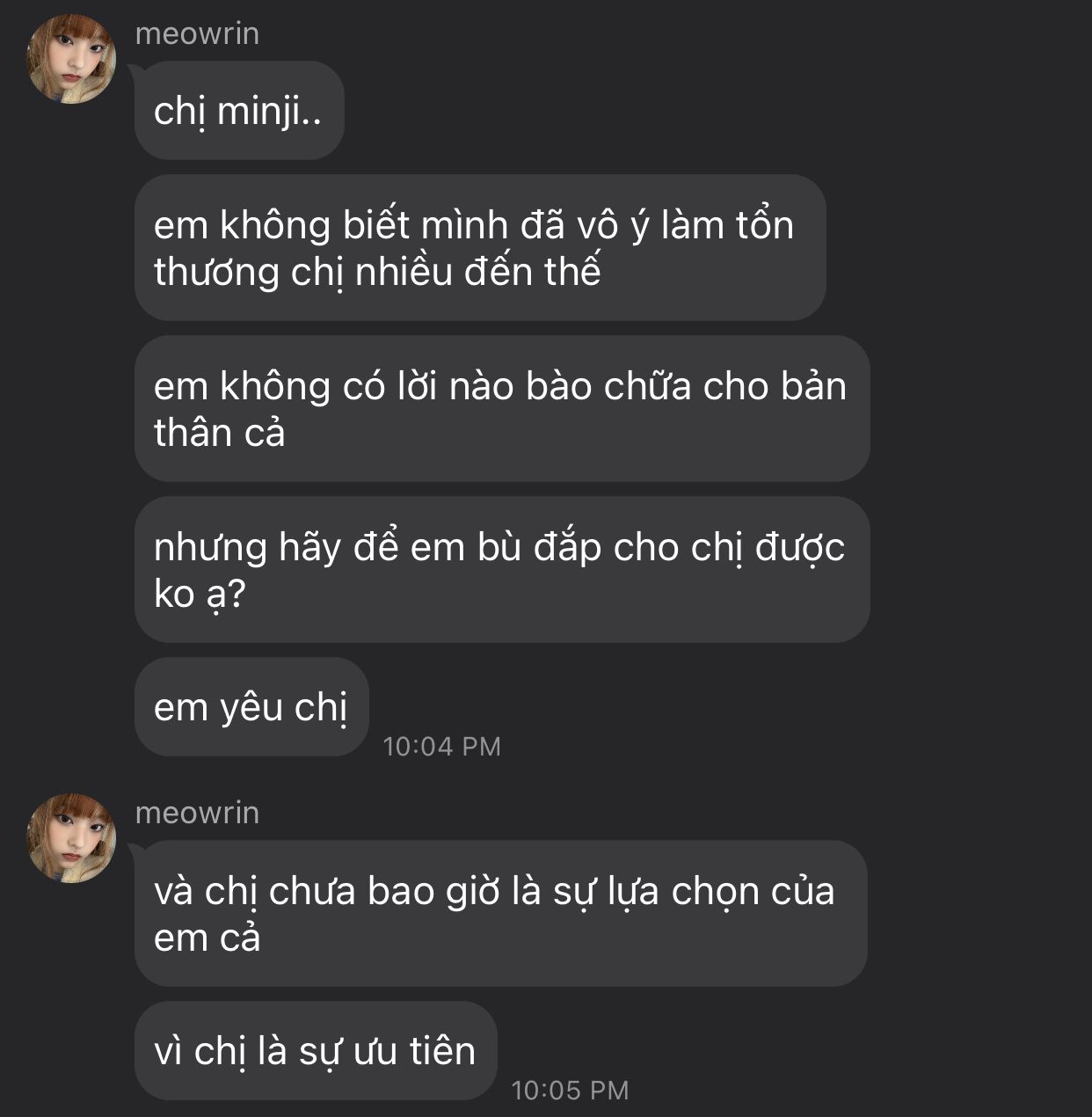The width and height of the screenshot is (1092, 1117).
Task: Click the word 'bù đắp' in the fourth message
Action: coord(540,548)
